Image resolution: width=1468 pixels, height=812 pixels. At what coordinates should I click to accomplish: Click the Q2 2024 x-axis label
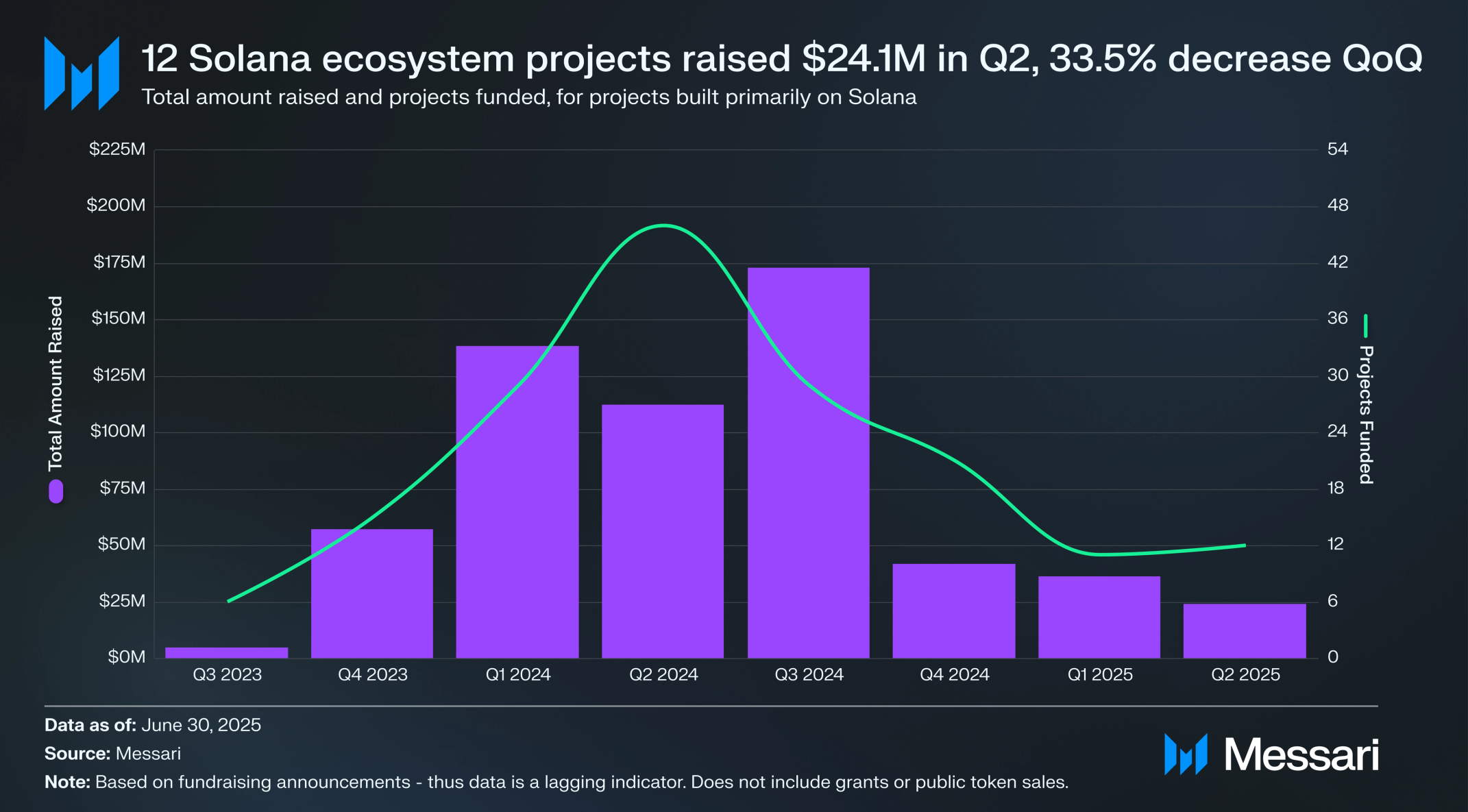(x=663, y=675)
